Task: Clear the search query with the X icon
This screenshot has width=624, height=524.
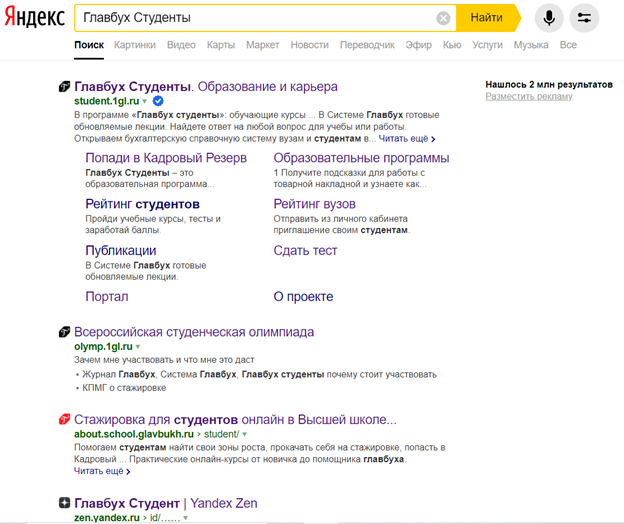Action: (443, 18)
